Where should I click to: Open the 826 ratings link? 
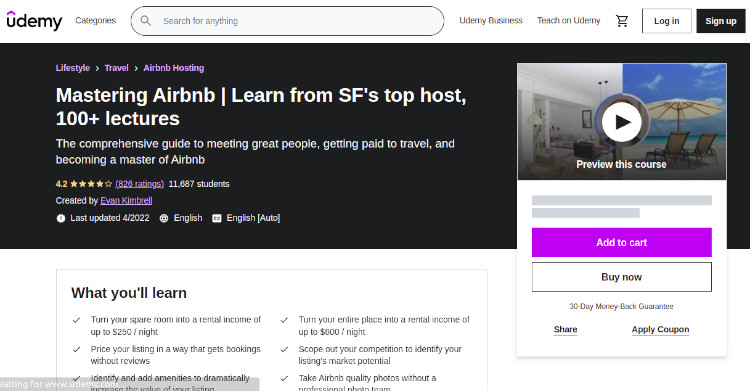[x=140, y=184]
